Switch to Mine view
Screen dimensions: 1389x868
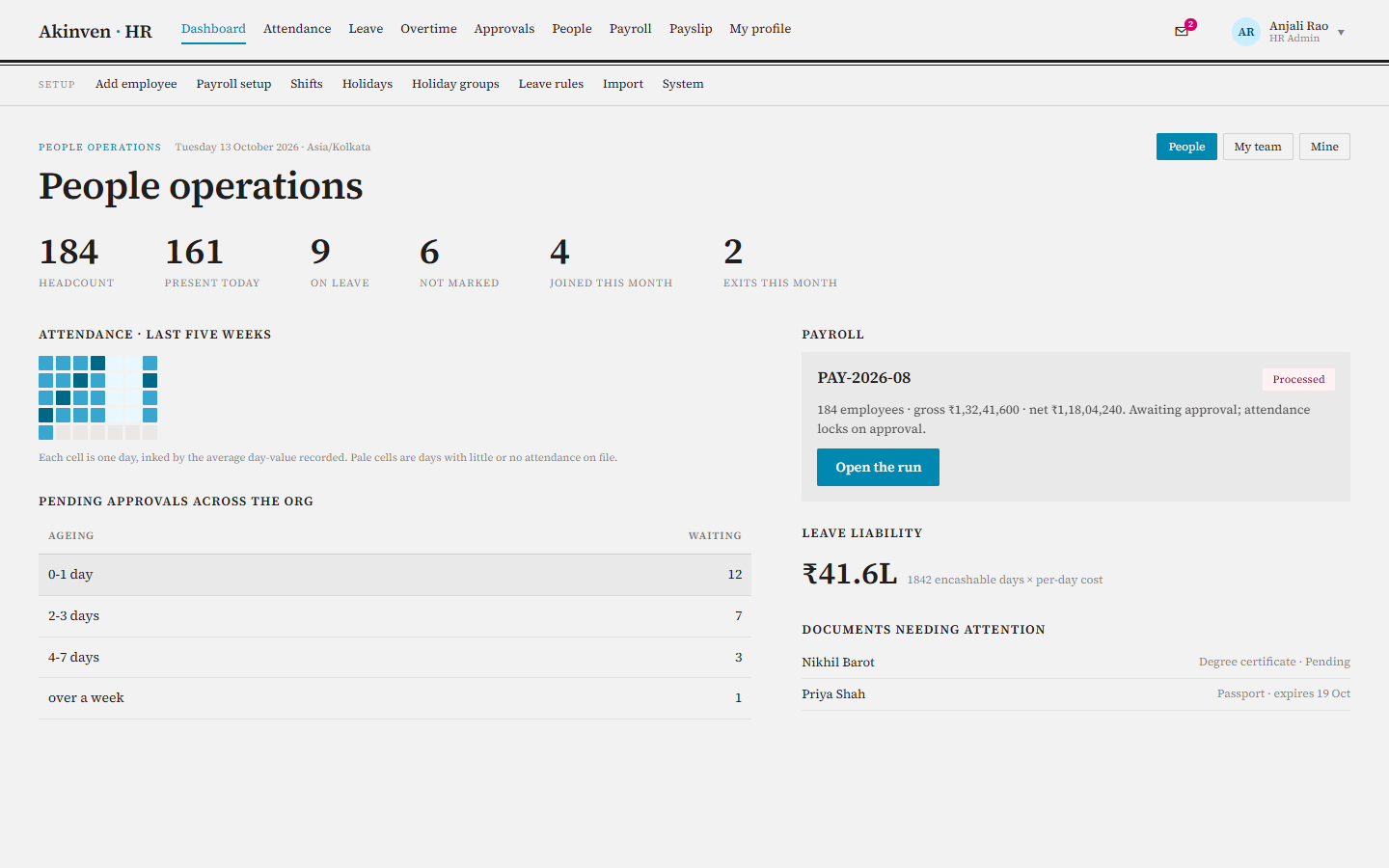pos(1324,147)
